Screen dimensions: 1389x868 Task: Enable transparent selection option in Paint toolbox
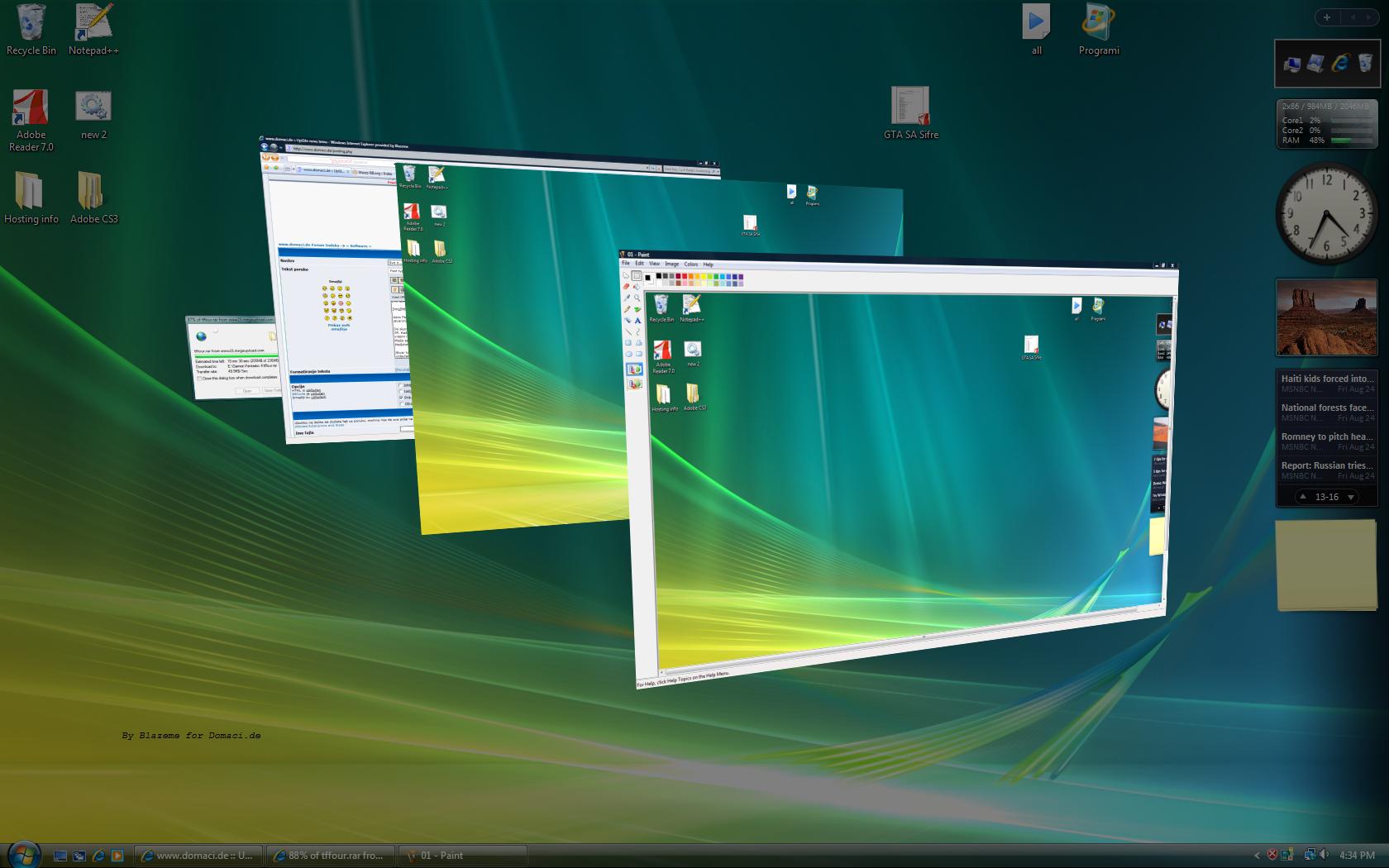click(x=635, y=384)
